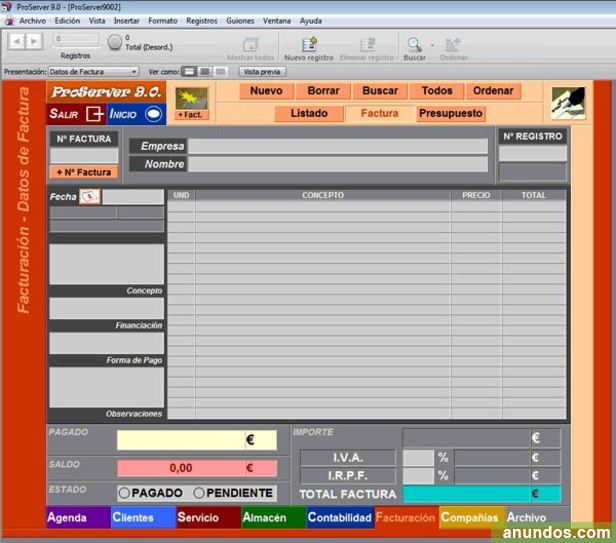Click the record navigation book icon

25,41
